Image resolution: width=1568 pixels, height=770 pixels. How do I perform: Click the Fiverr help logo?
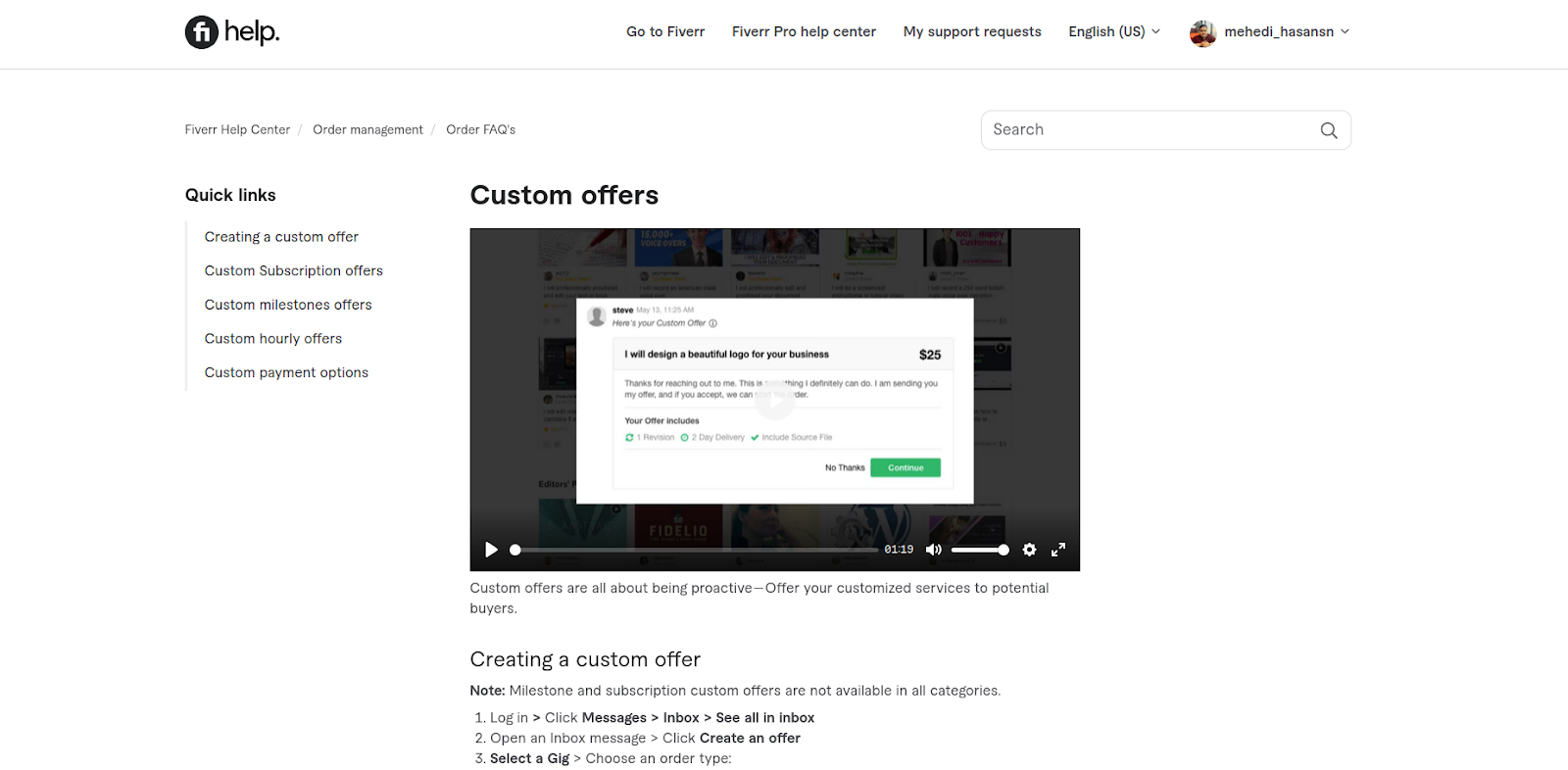tap(232, 32)
